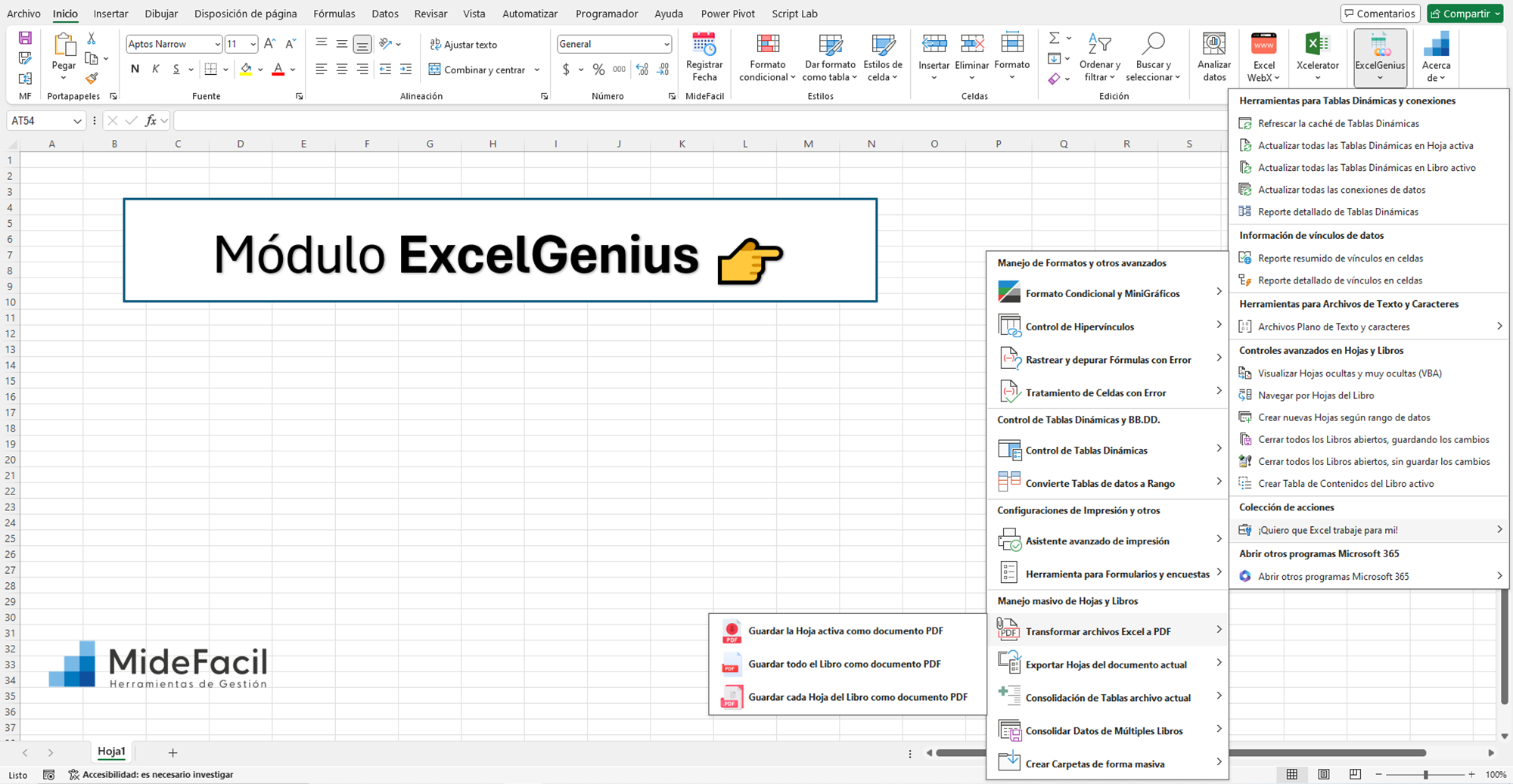Open the Power Pivot ribbon tab

pyautogui.click(x=728, y=14)
